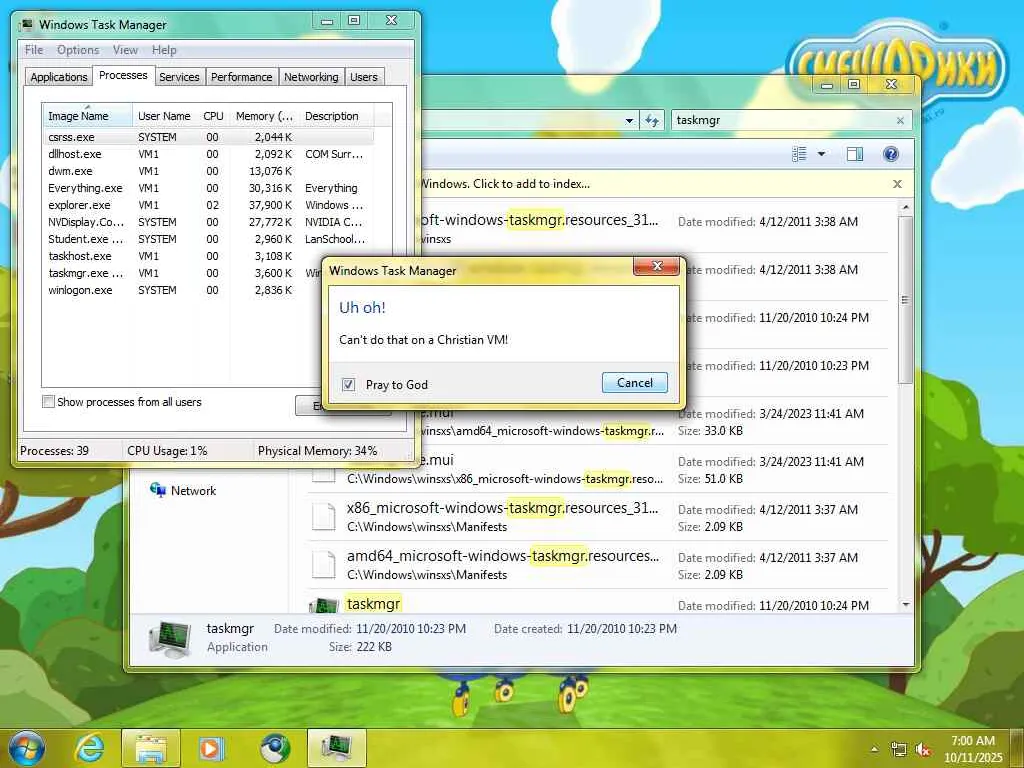Open the clock showing 7:00 AM
Image resolution: width=1024 pixels, height=768 pixels.
coord(973,749)
